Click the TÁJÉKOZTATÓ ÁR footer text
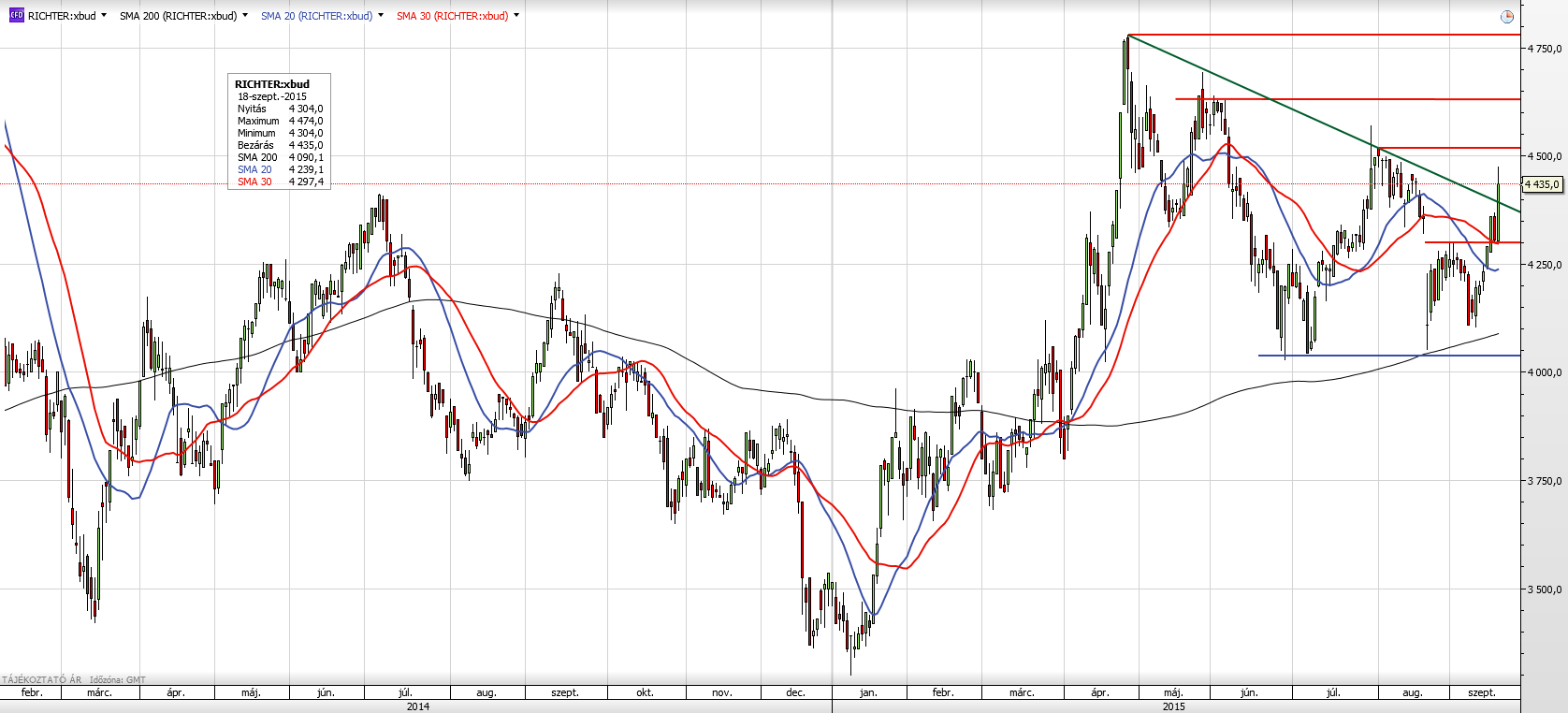 (42, 680)
